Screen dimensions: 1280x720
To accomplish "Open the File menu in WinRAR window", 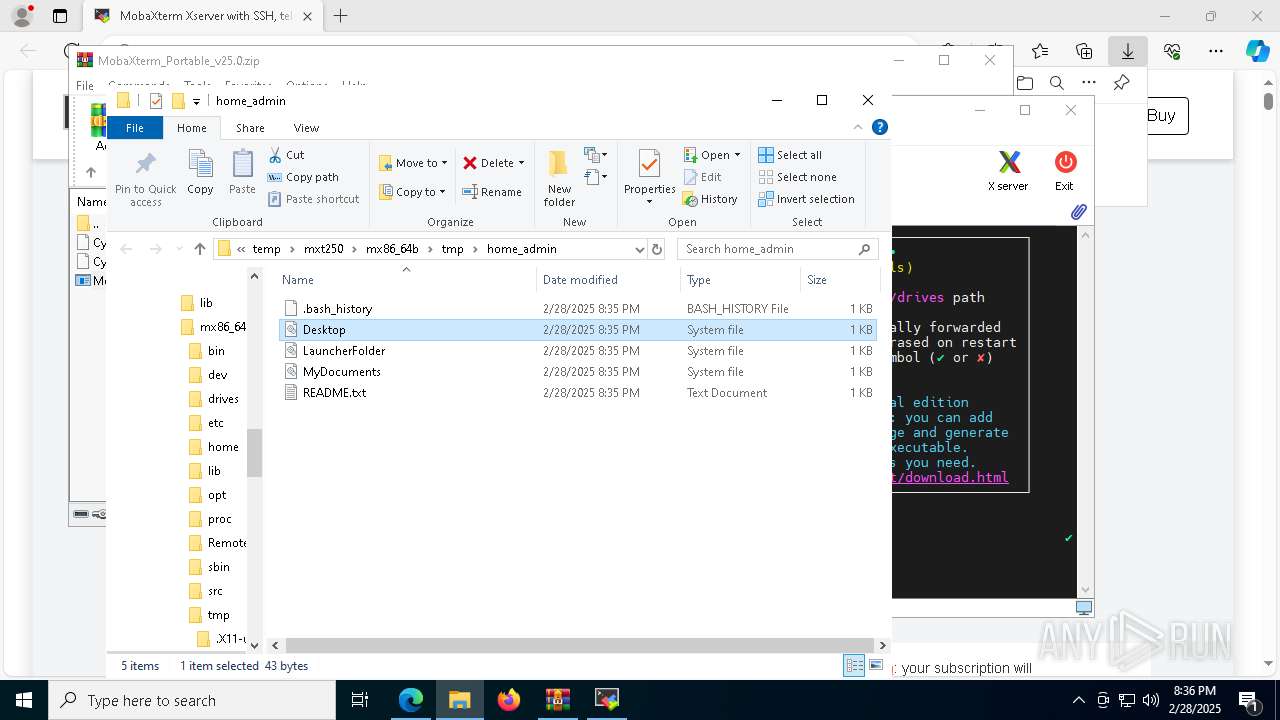I will [x=85, y=86].
